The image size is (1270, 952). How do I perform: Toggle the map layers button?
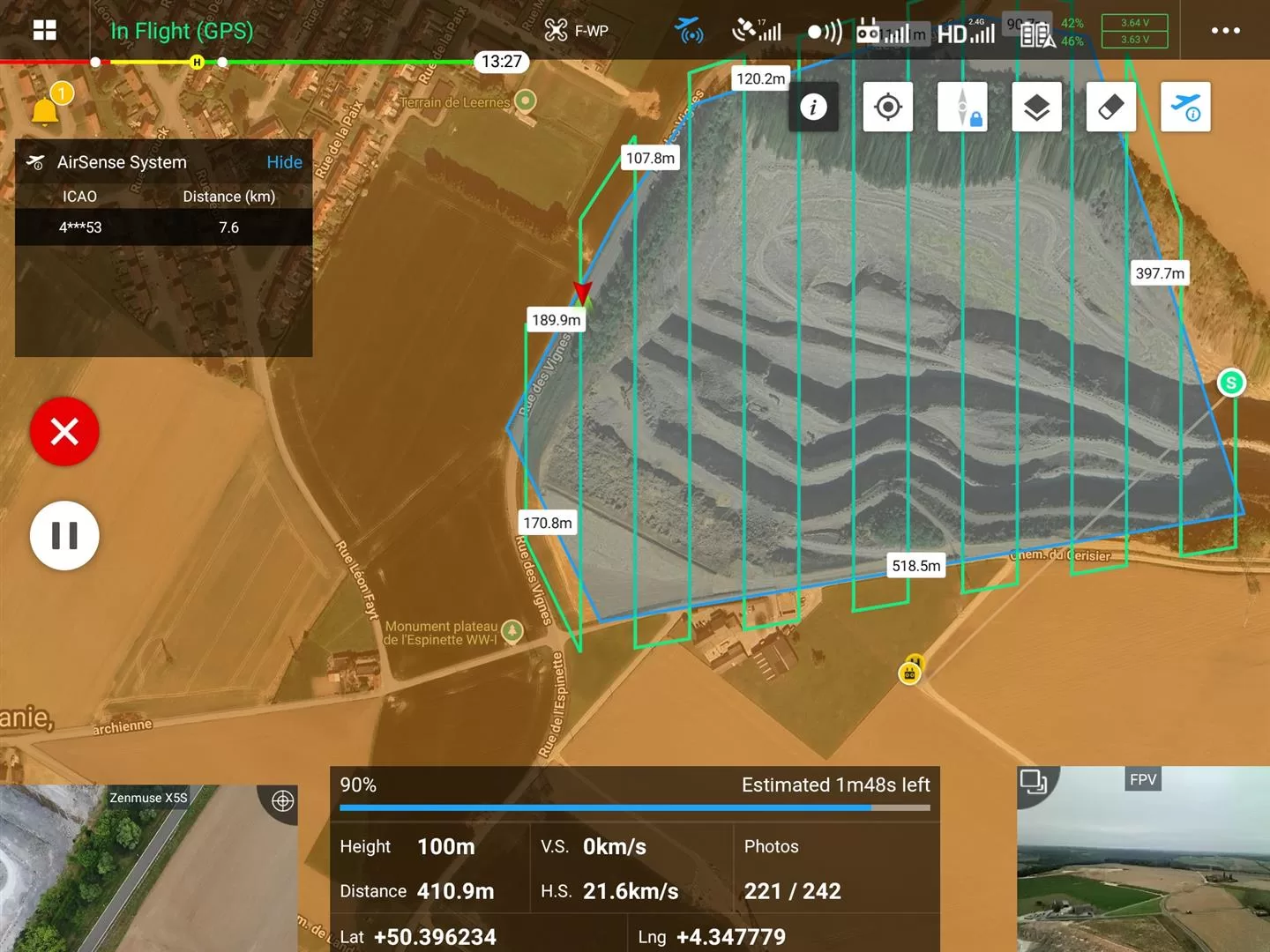pyautogui.click(x=1036, y=108)
